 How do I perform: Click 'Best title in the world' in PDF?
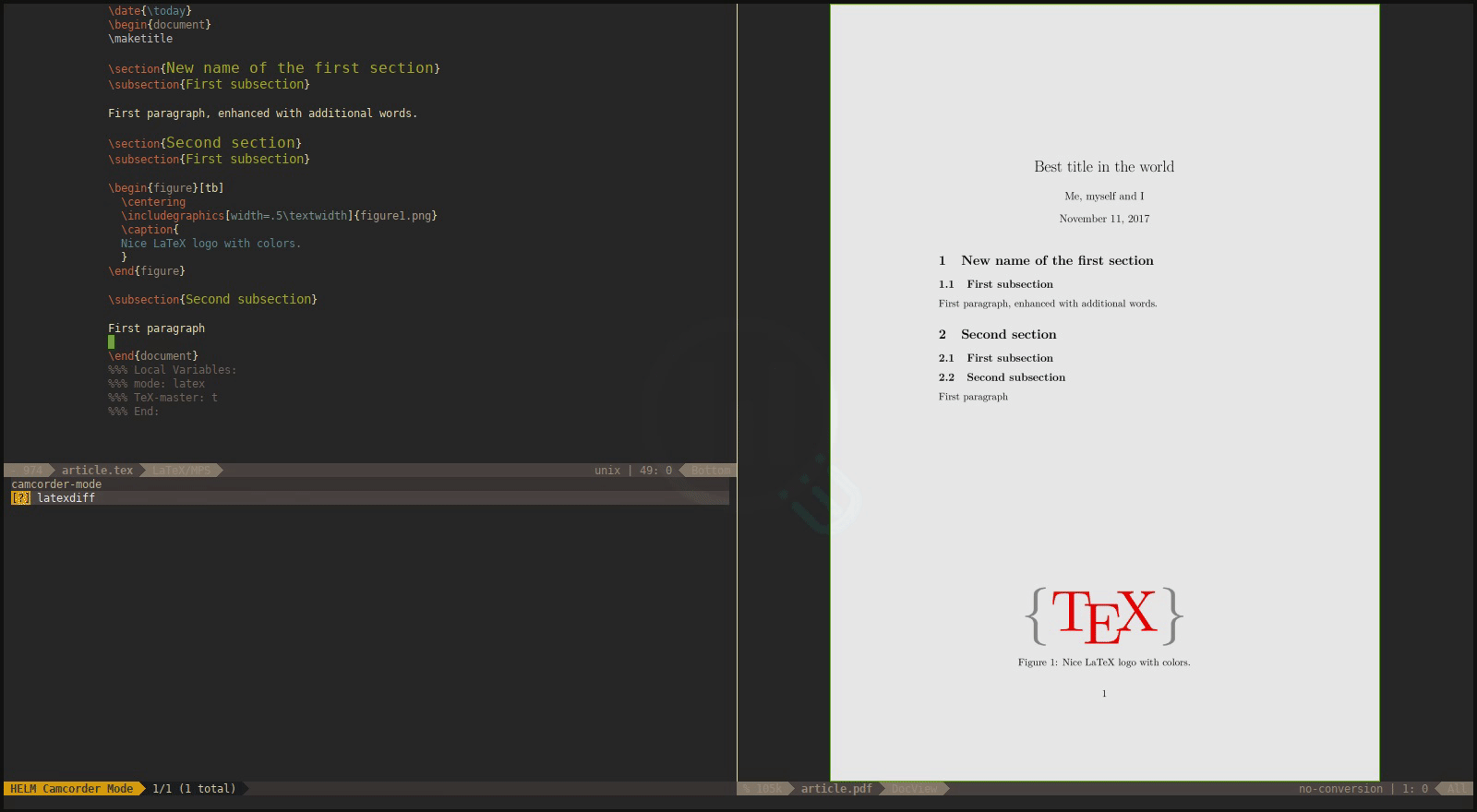click(1104, 167)
